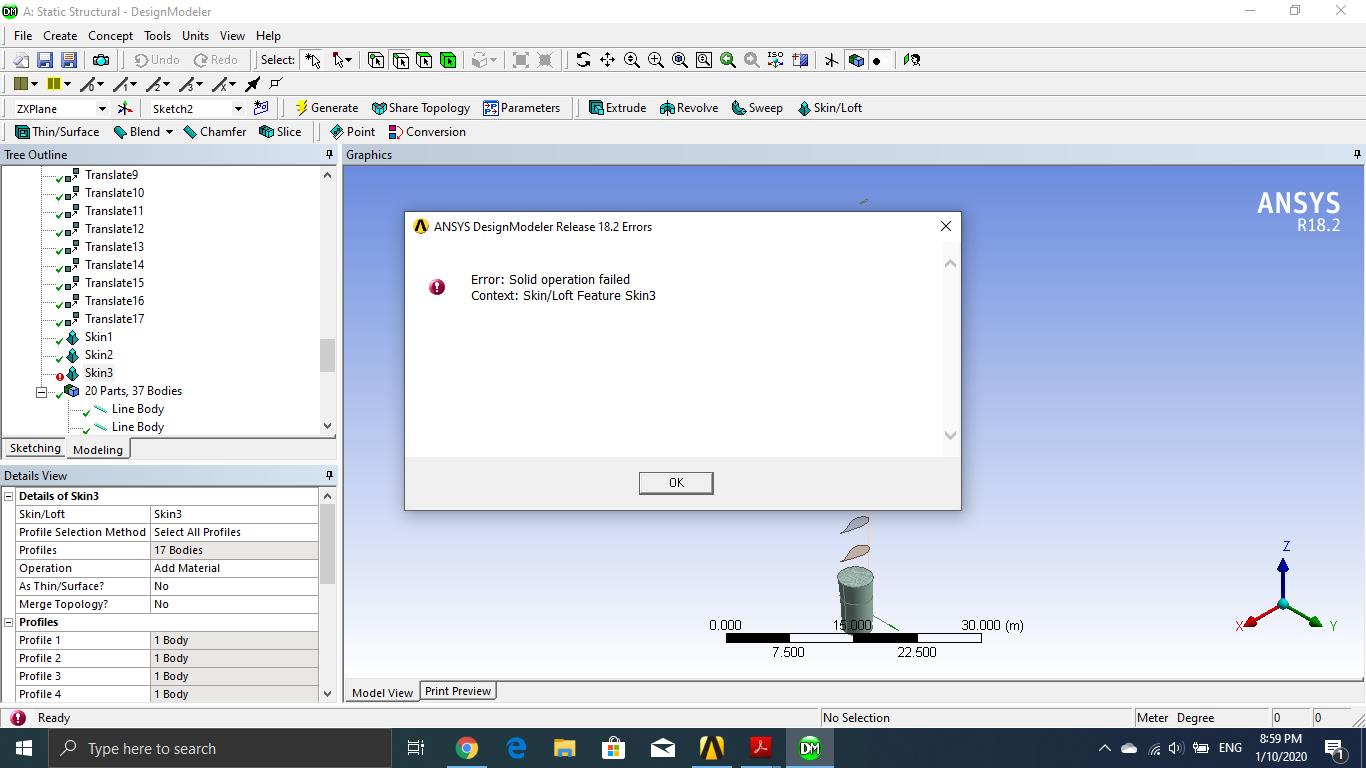The width and height of the screenshot is (1366, 768).
Task: Click OK in the Errors dialog
Action: [x=676, y=483]
